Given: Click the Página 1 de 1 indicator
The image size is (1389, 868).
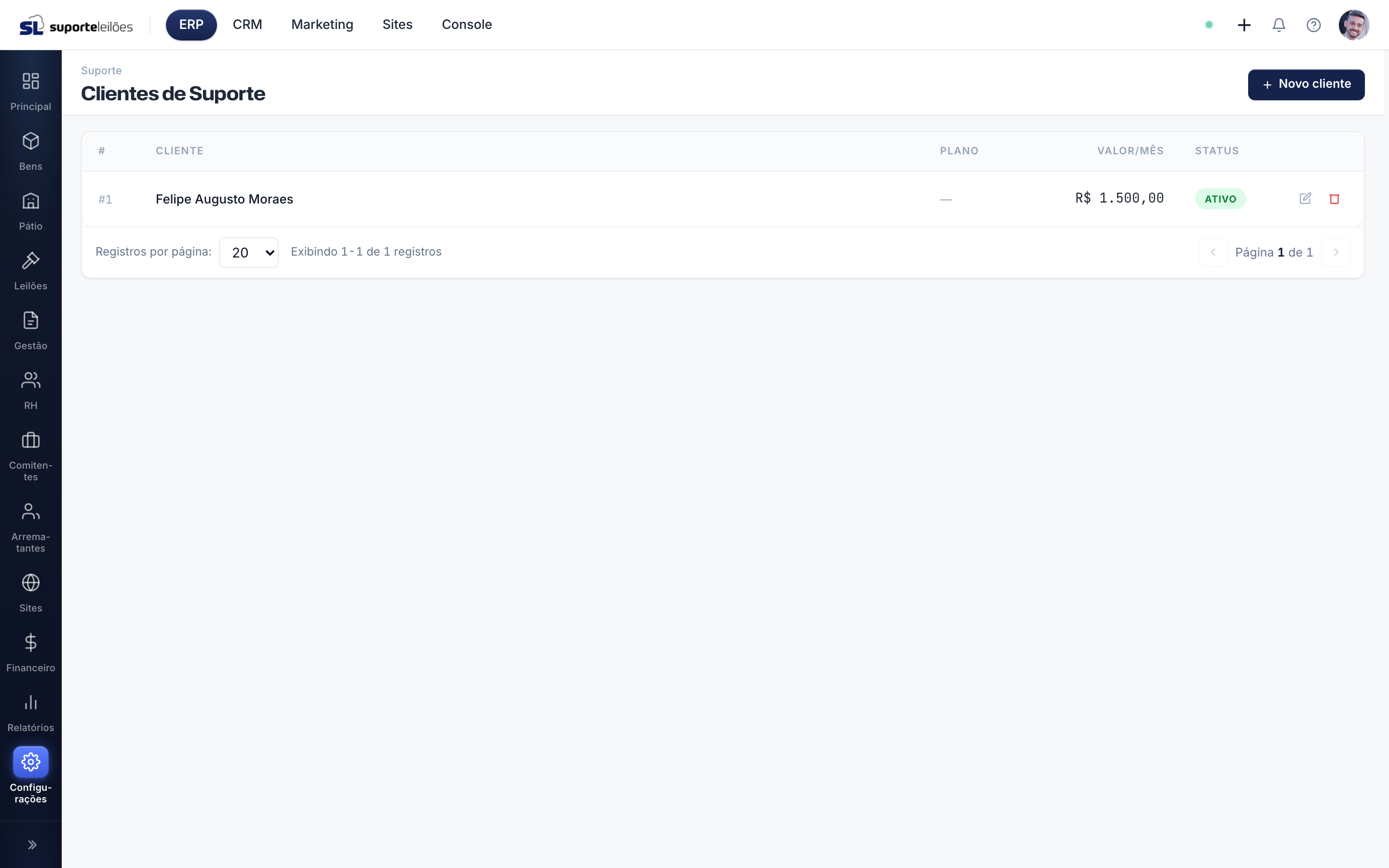Looking at the screenshot, I should pyautogui.click(x=1274, y=253).
